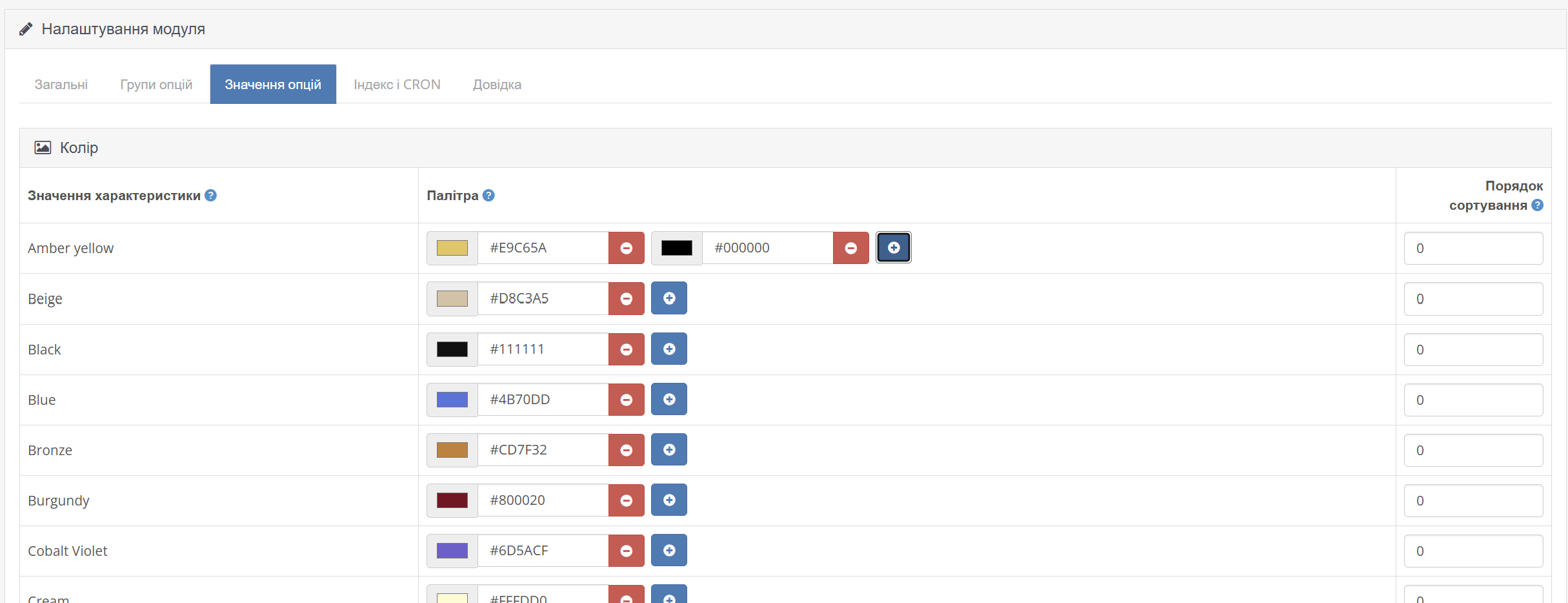Viewport: 1568px width, 603px height.
Task: Show help for Порядок сортування column
Action: [1537, 205]
